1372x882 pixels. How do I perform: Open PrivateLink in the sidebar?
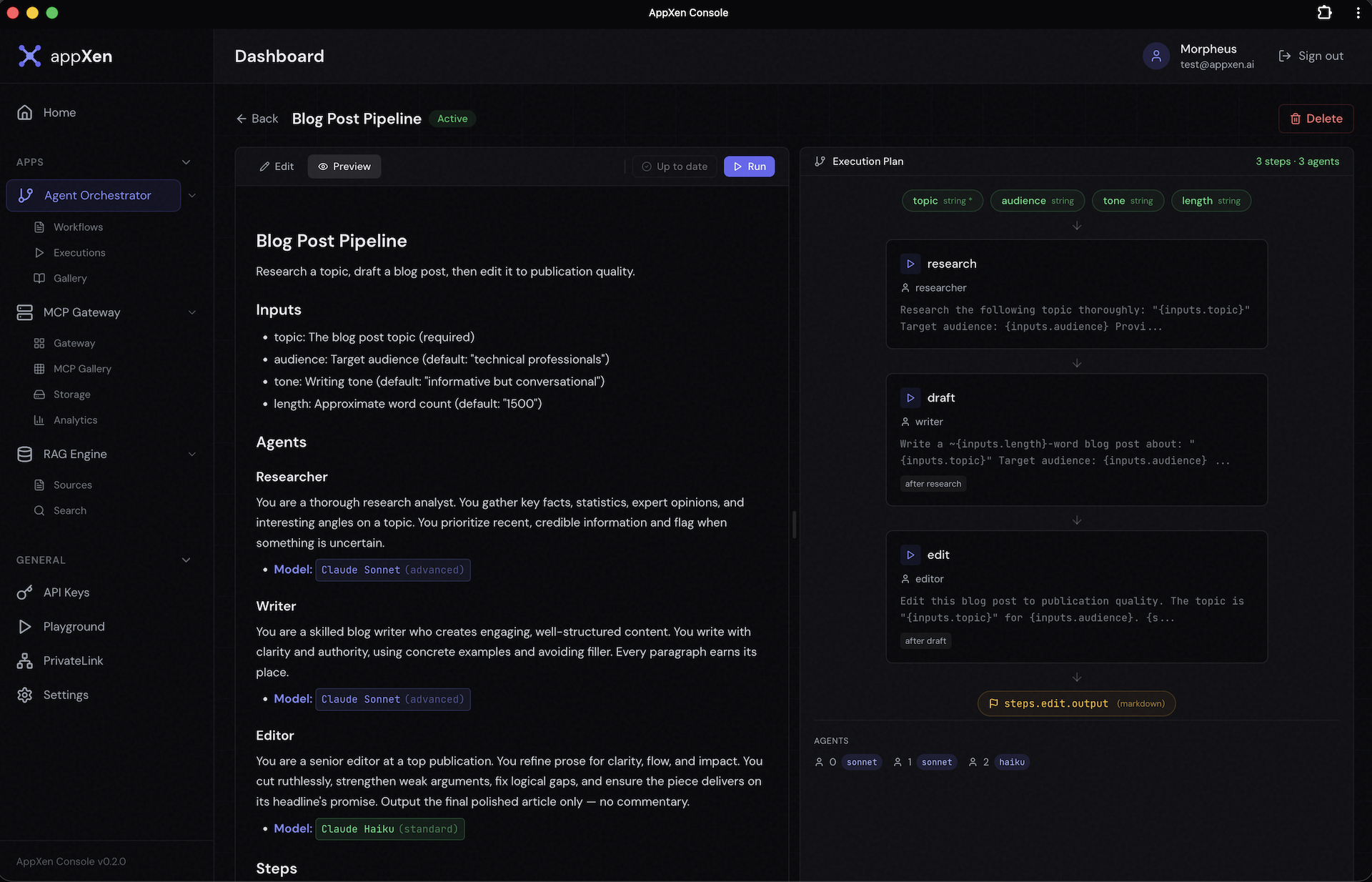73,661
